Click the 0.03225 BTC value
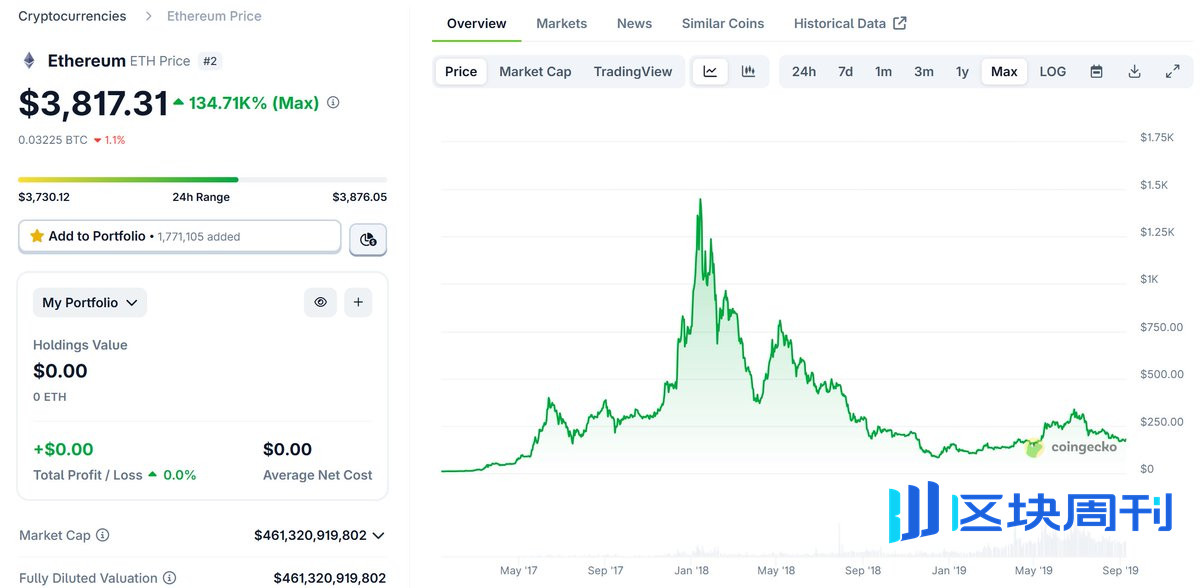 tap(53, 140)
